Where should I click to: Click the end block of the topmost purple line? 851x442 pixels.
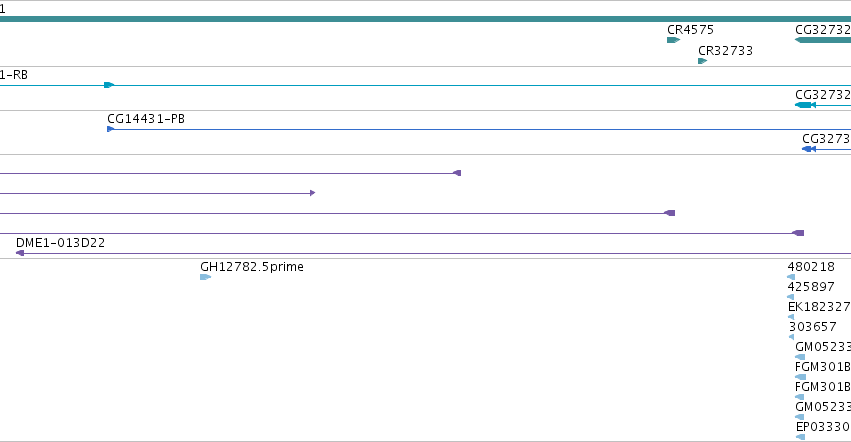(x=457, y=173)
